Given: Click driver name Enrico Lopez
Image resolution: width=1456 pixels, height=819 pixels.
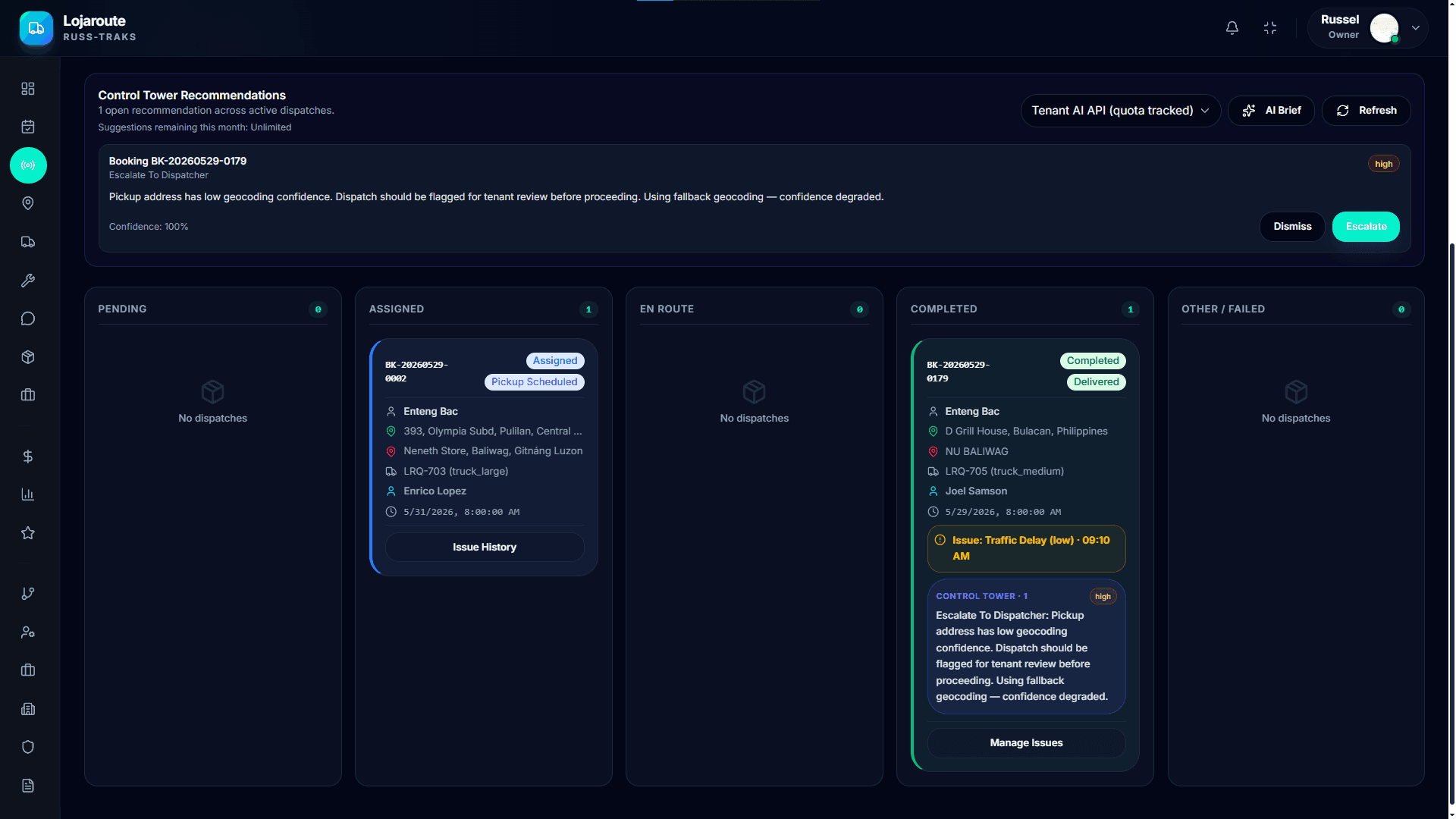Looking at the screenshot, I should [x=435, y=491].
